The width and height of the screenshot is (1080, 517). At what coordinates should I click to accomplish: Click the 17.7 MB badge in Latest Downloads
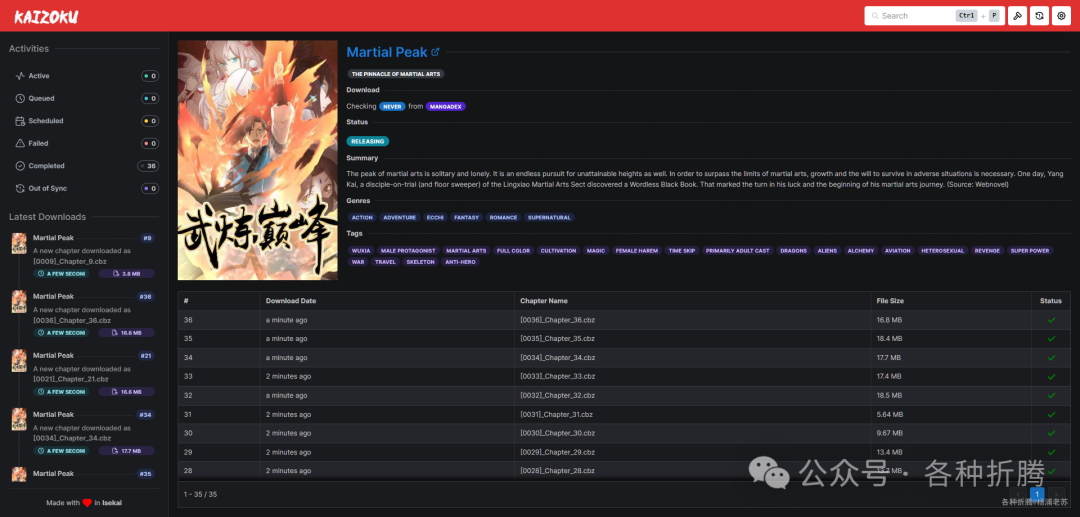click(126, 451)
